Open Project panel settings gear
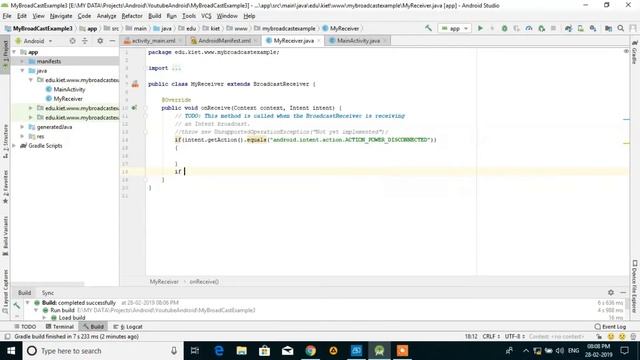This screenshot has height=360, width=640. click(x=100, y=41)
